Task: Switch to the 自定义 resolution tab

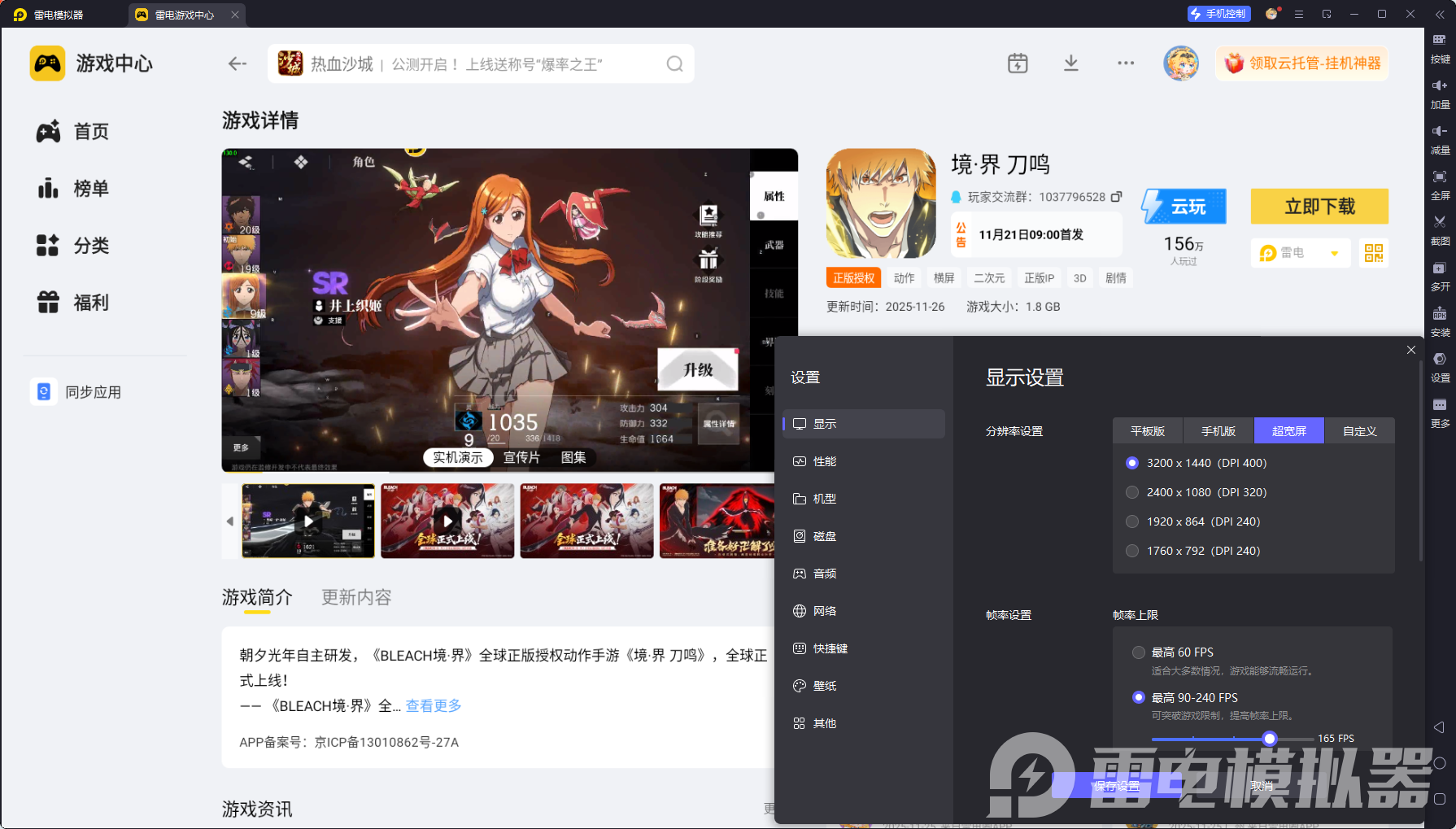Action: [1359, 431]
